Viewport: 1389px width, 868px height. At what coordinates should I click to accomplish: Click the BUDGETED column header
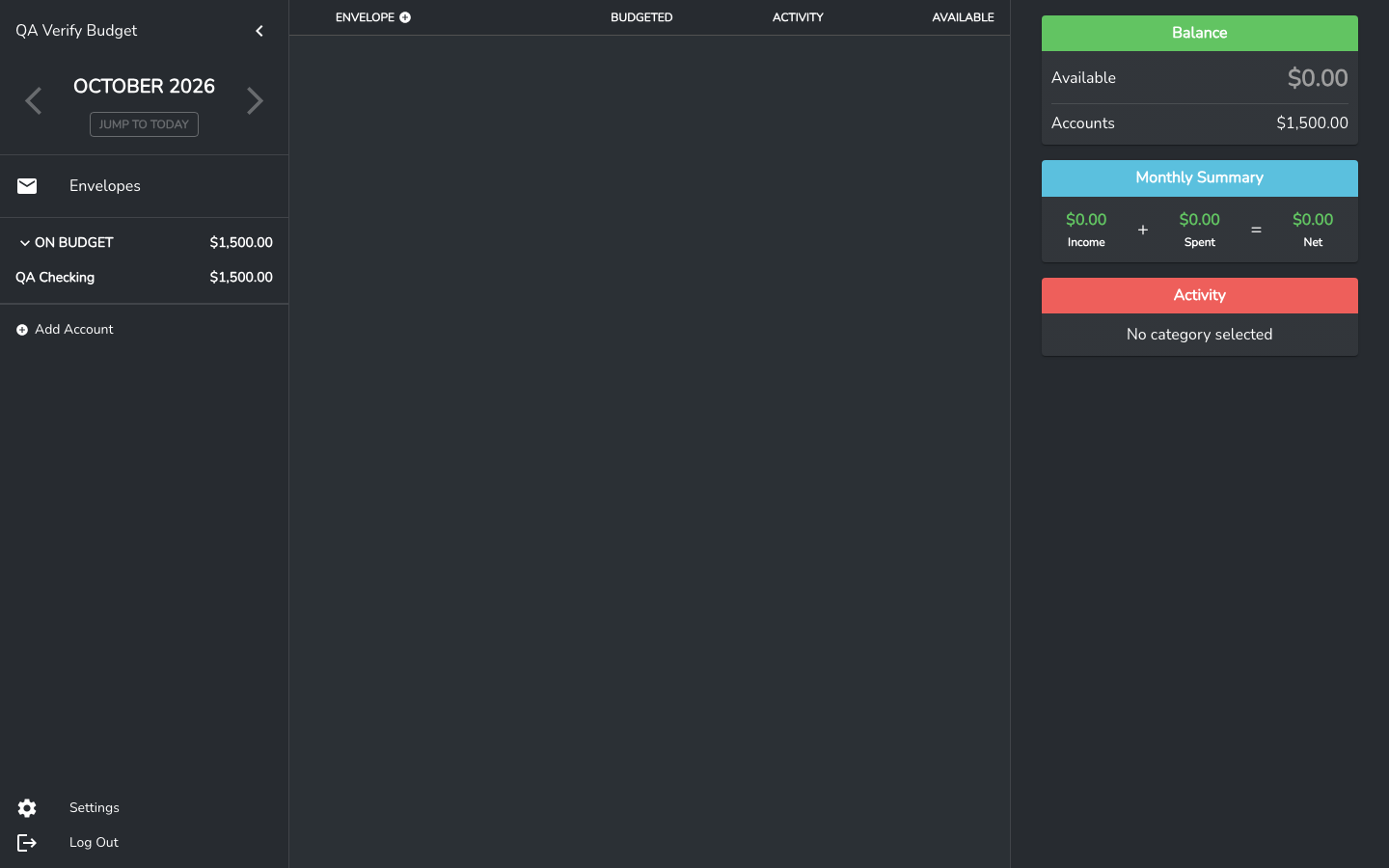[x=641, y=17]
